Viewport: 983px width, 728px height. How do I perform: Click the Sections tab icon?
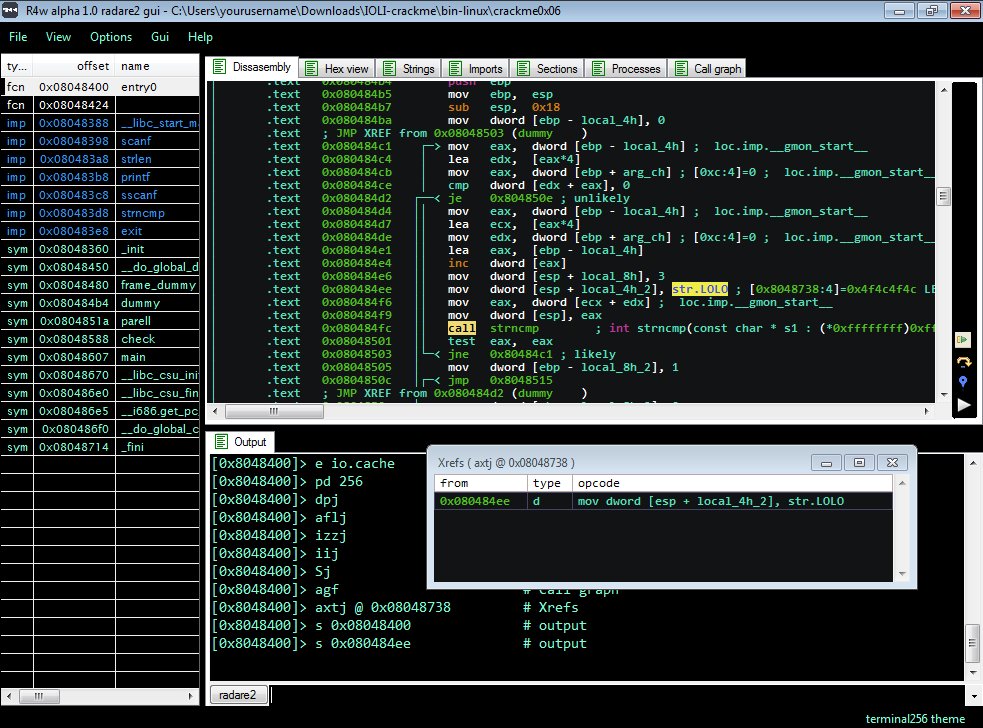coord(523,68)
